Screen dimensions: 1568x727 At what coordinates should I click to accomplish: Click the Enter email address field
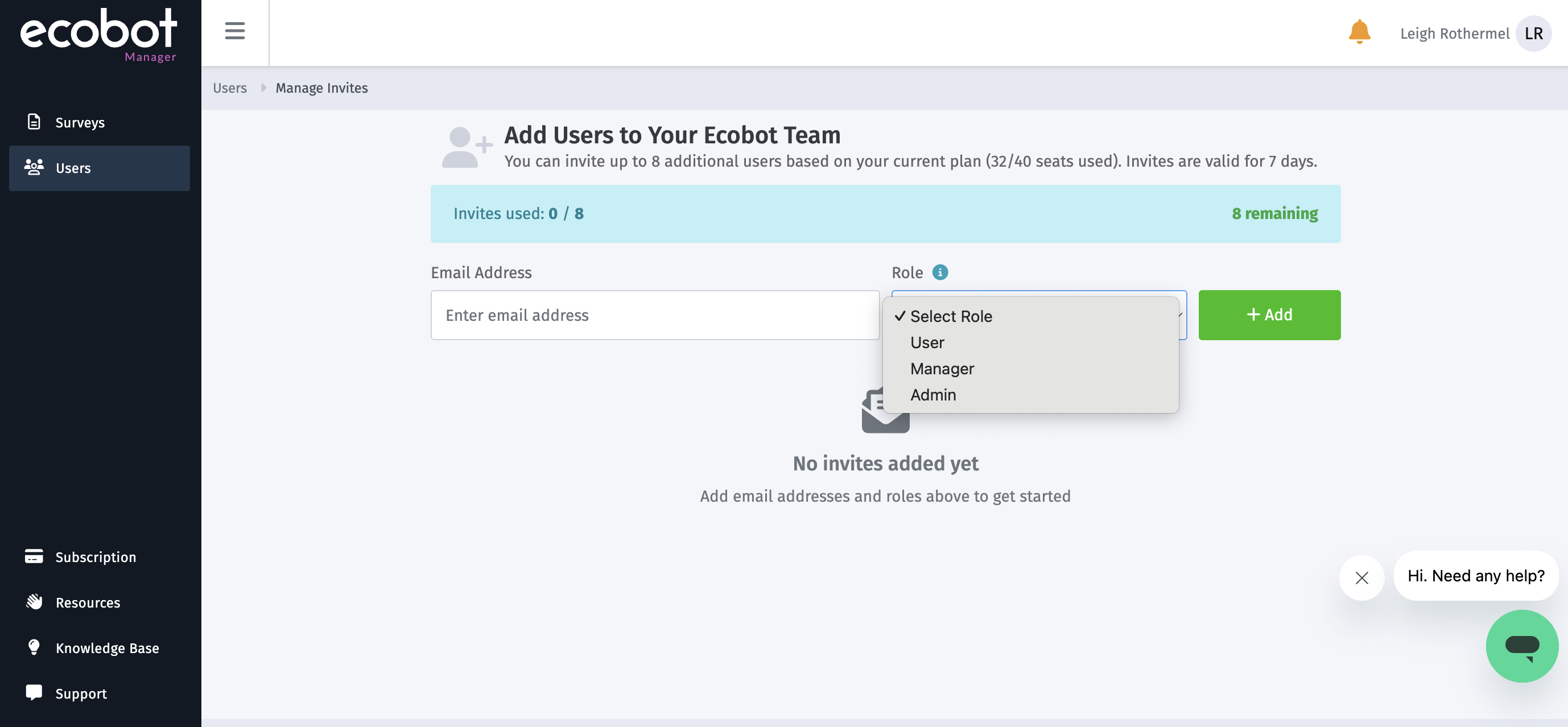[x=655, y=315]
